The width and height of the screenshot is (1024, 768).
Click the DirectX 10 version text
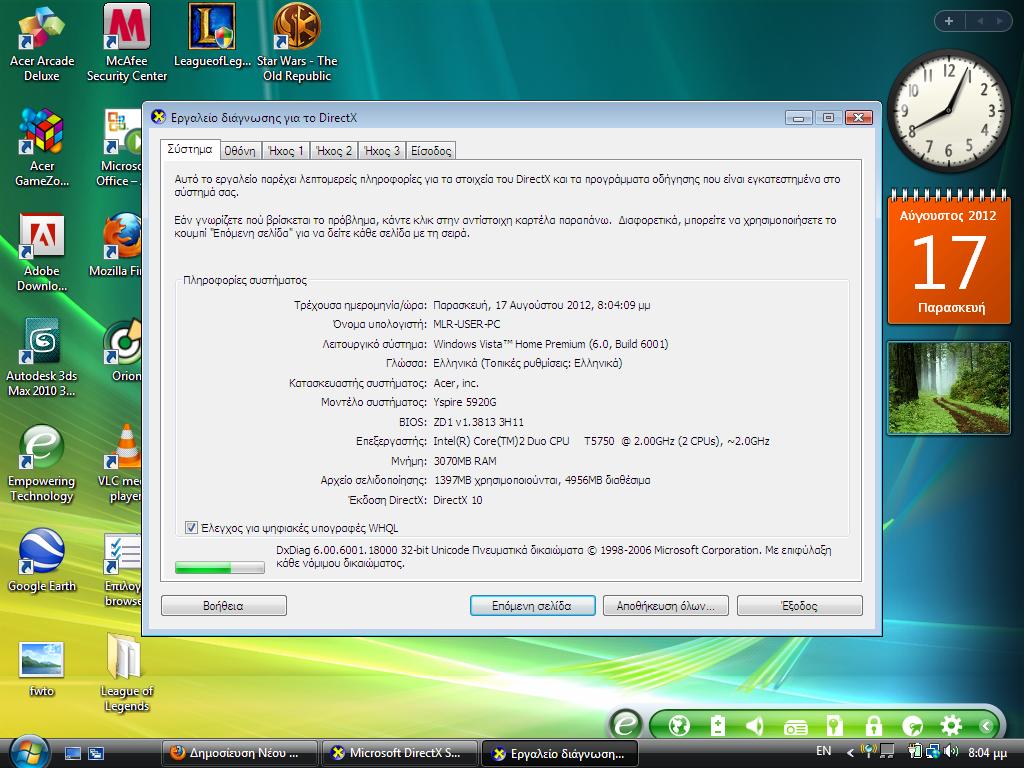[x=458, y=500]
